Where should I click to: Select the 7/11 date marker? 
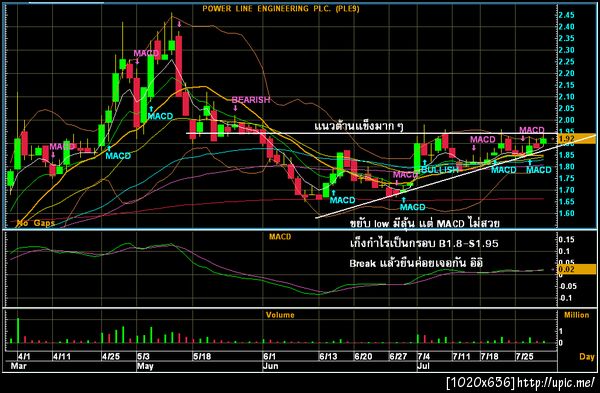tap(461, 357)
